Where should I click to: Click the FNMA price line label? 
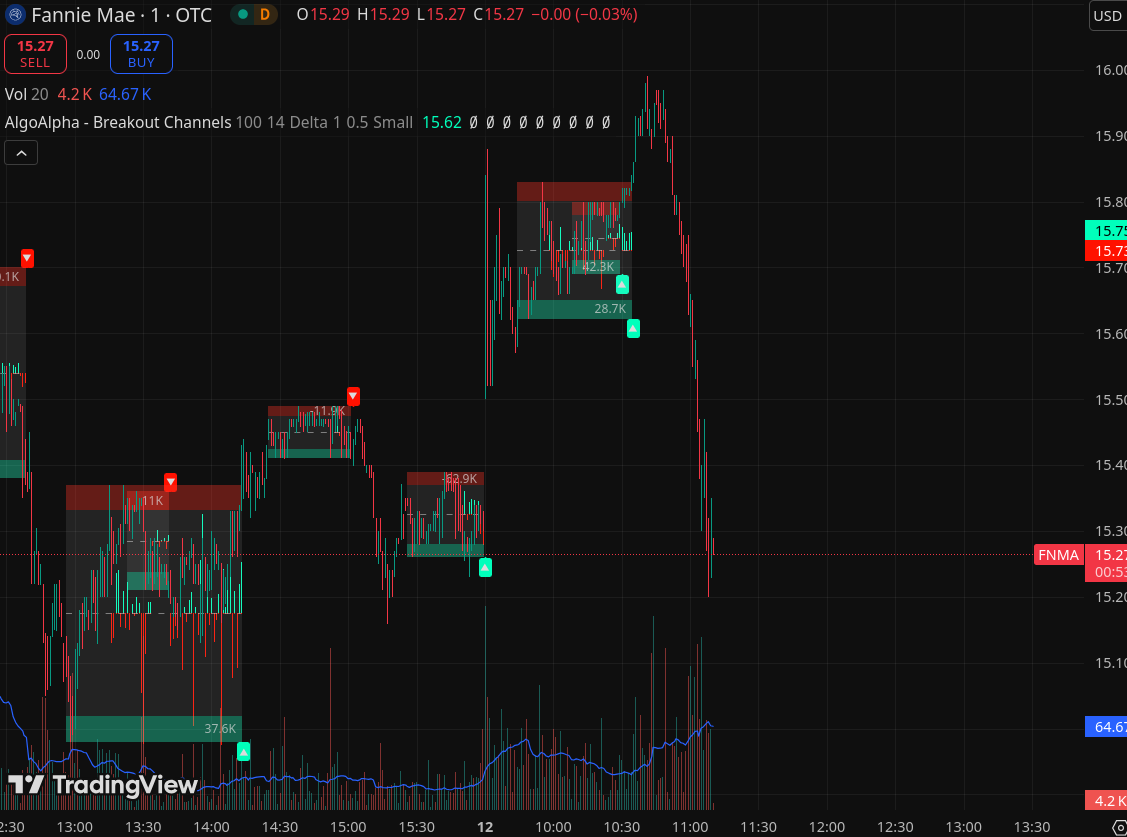coord(1059,555)
